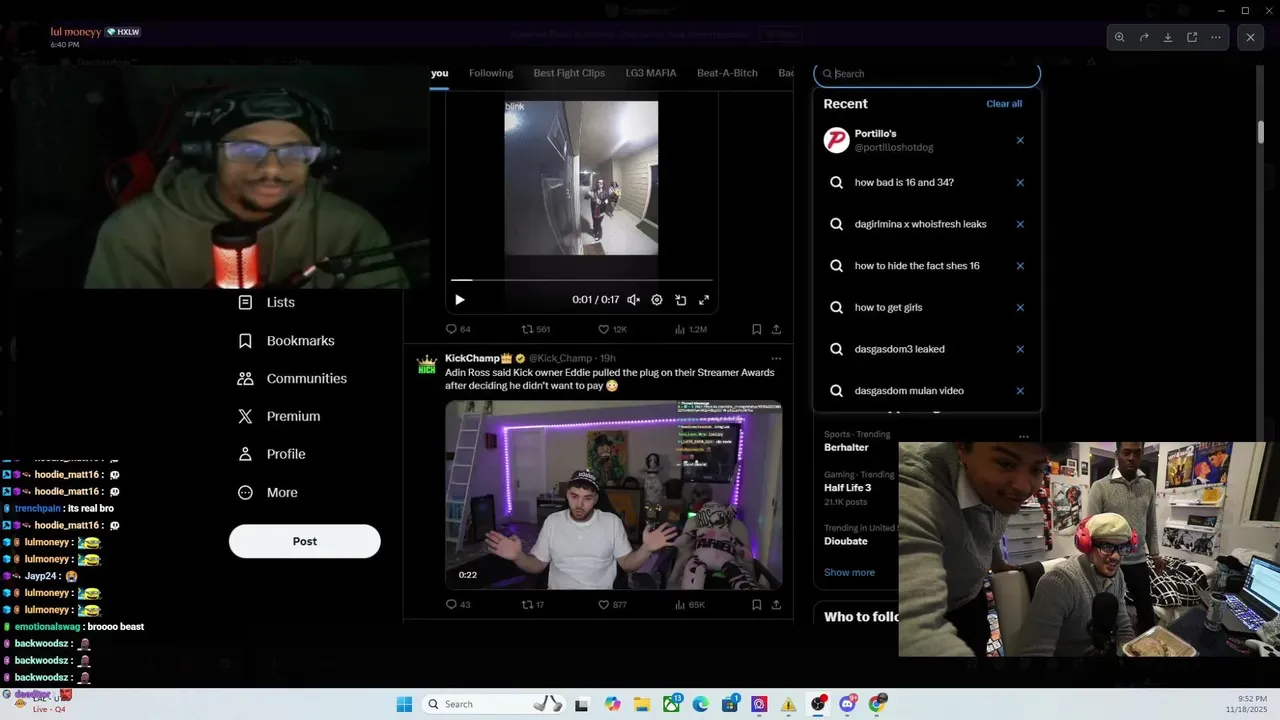Remove 'how bad is 16 and 34?' search

point(1020,183)
